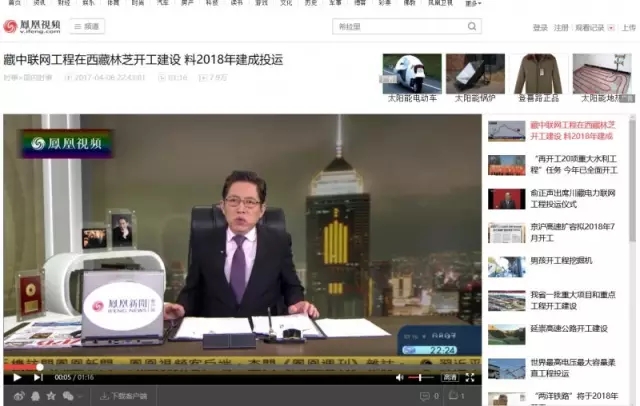The width and height of the screenshot is (640, 406).
Task: Click the related list scrollbar
Action: click(632, 180)
